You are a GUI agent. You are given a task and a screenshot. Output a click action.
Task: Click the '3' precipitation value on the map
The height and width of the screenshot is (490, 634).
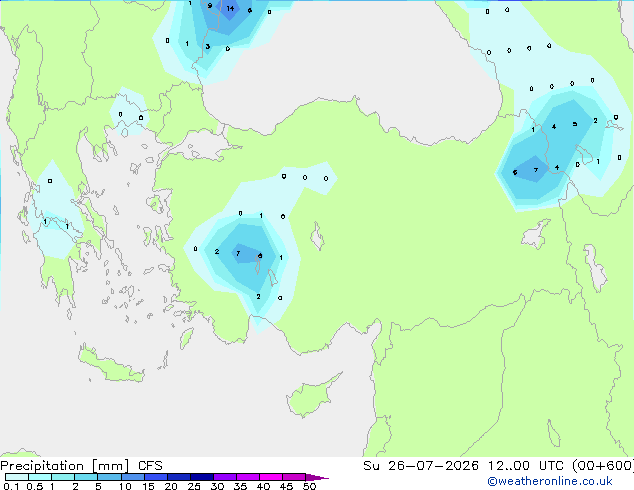coord(207,46)
